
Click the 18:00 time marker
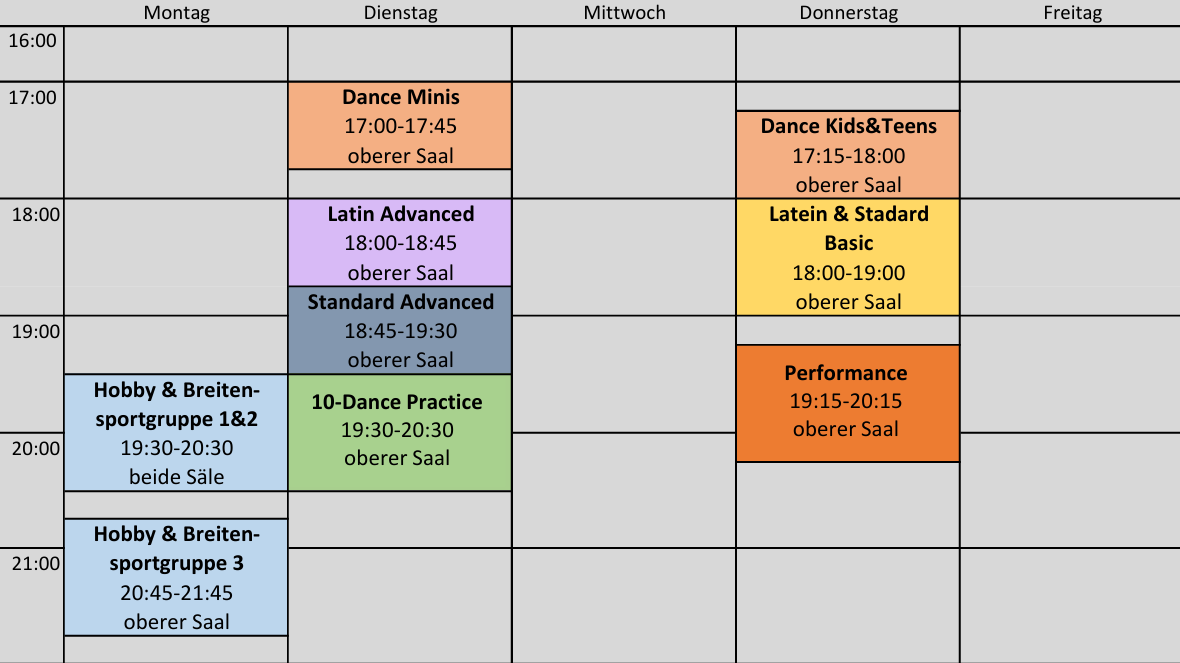[33, 214]
